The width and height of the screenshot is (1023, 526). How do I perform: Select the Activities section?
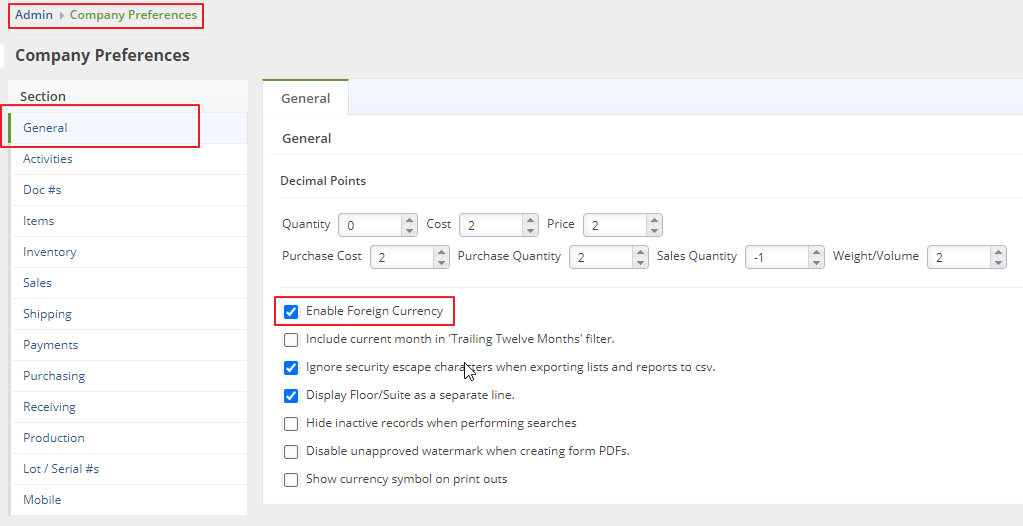48,159
